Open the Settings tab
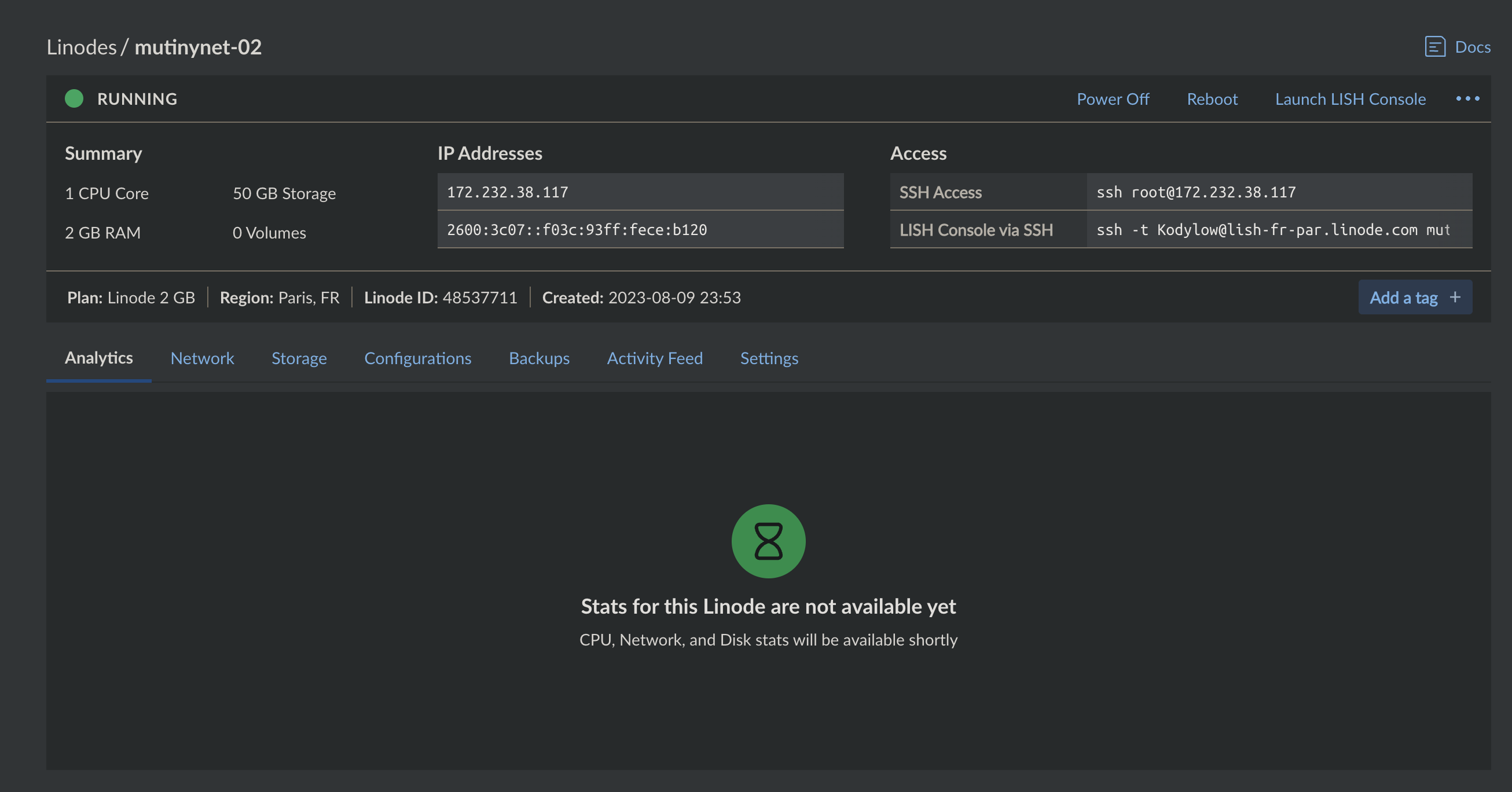This screenshot has height=792, width=1512. click(769, 358)
